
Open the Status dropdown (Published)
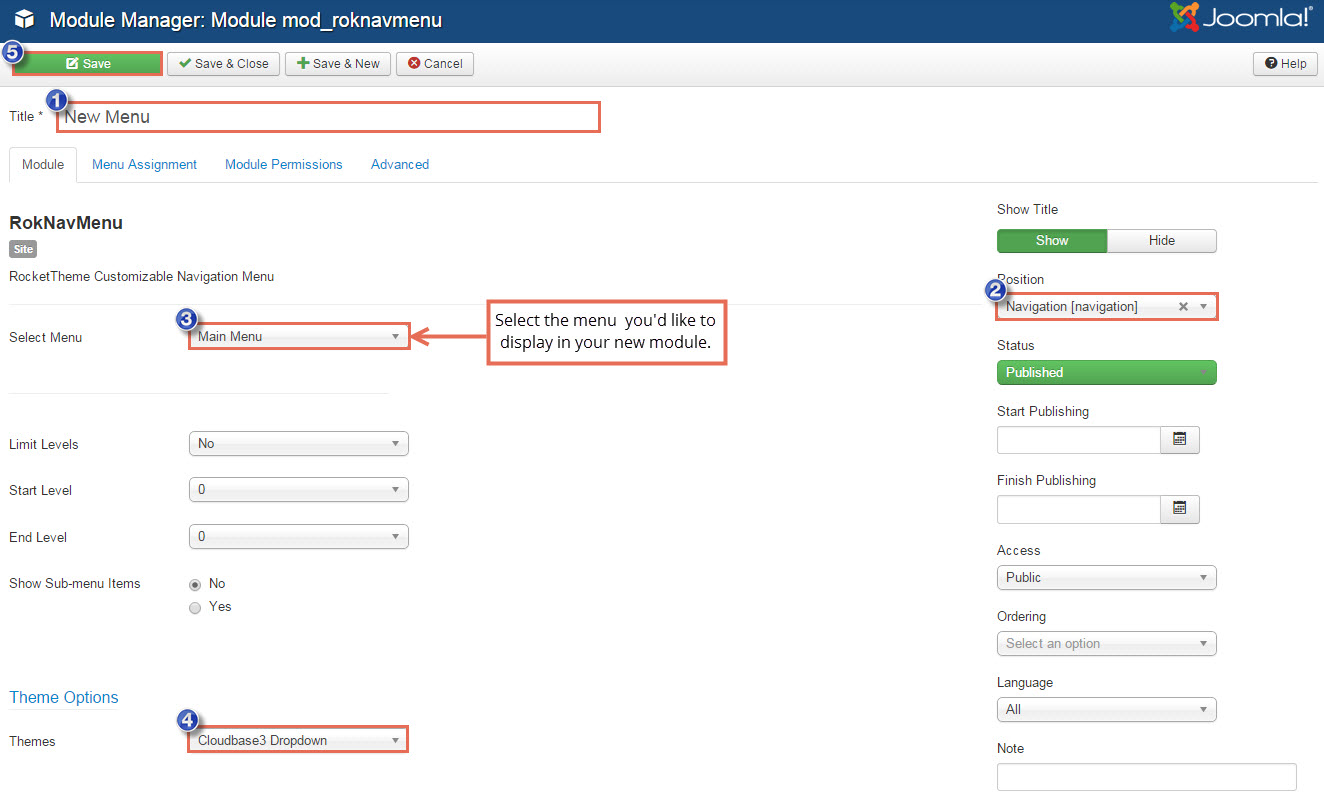(x=1107, y=373)
